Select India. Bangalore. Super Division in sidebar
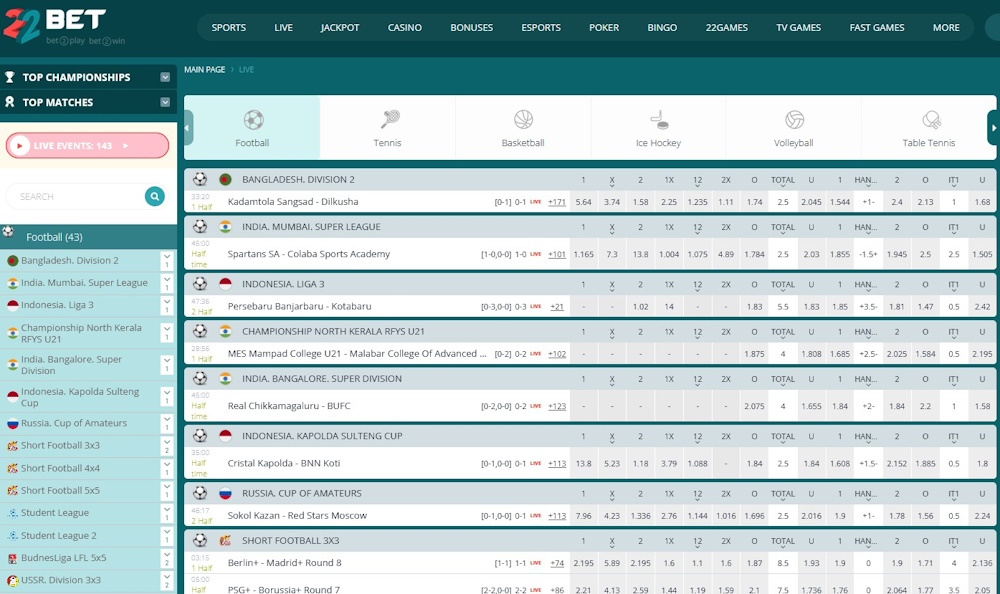Screen dimensions: 1000x594 coord(71,365)
